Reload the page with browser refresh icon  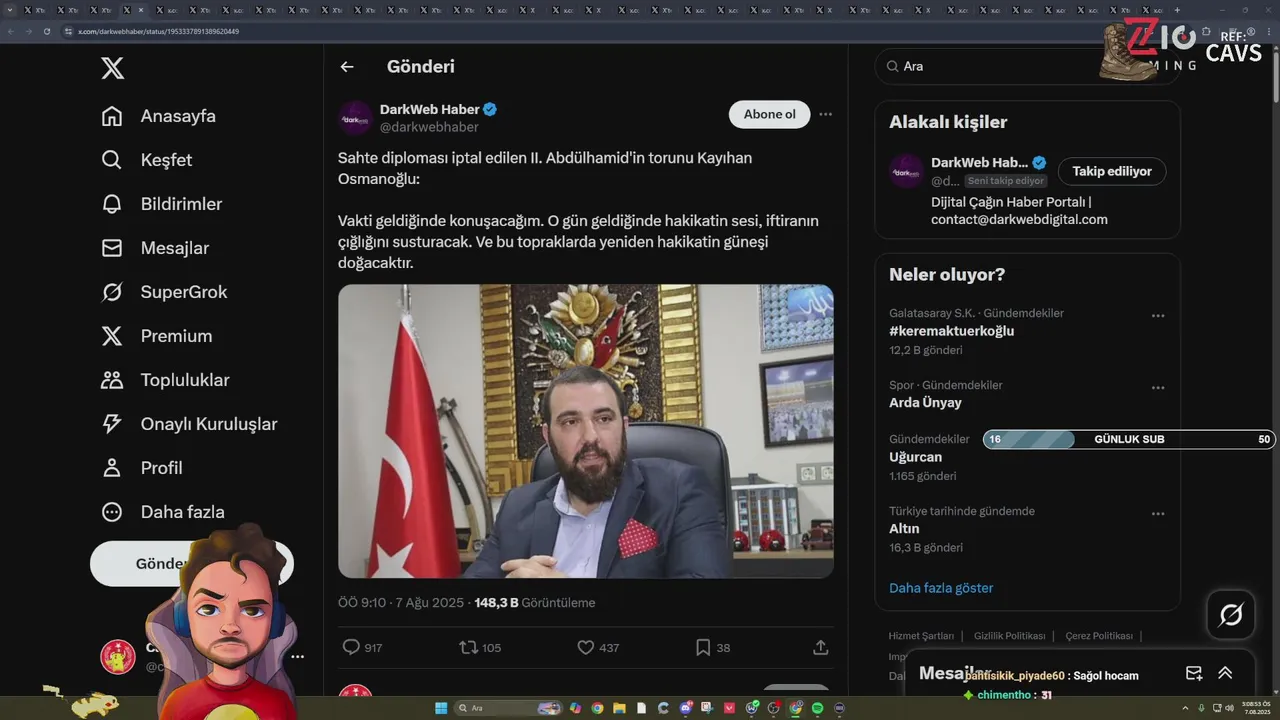coord(47,31)
